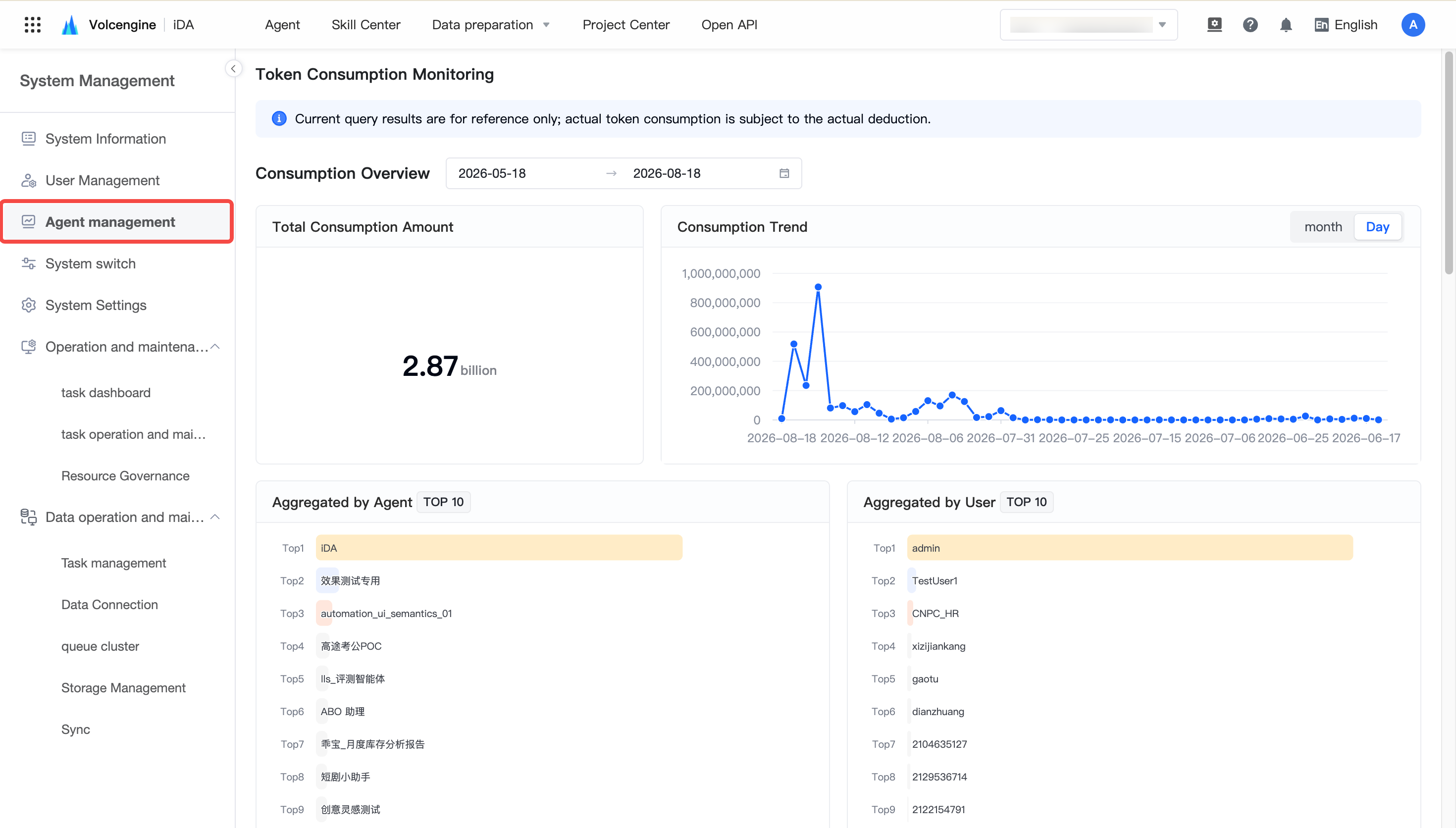
Task: Switch the trend chart to month view
Action: coord(1323,227)
